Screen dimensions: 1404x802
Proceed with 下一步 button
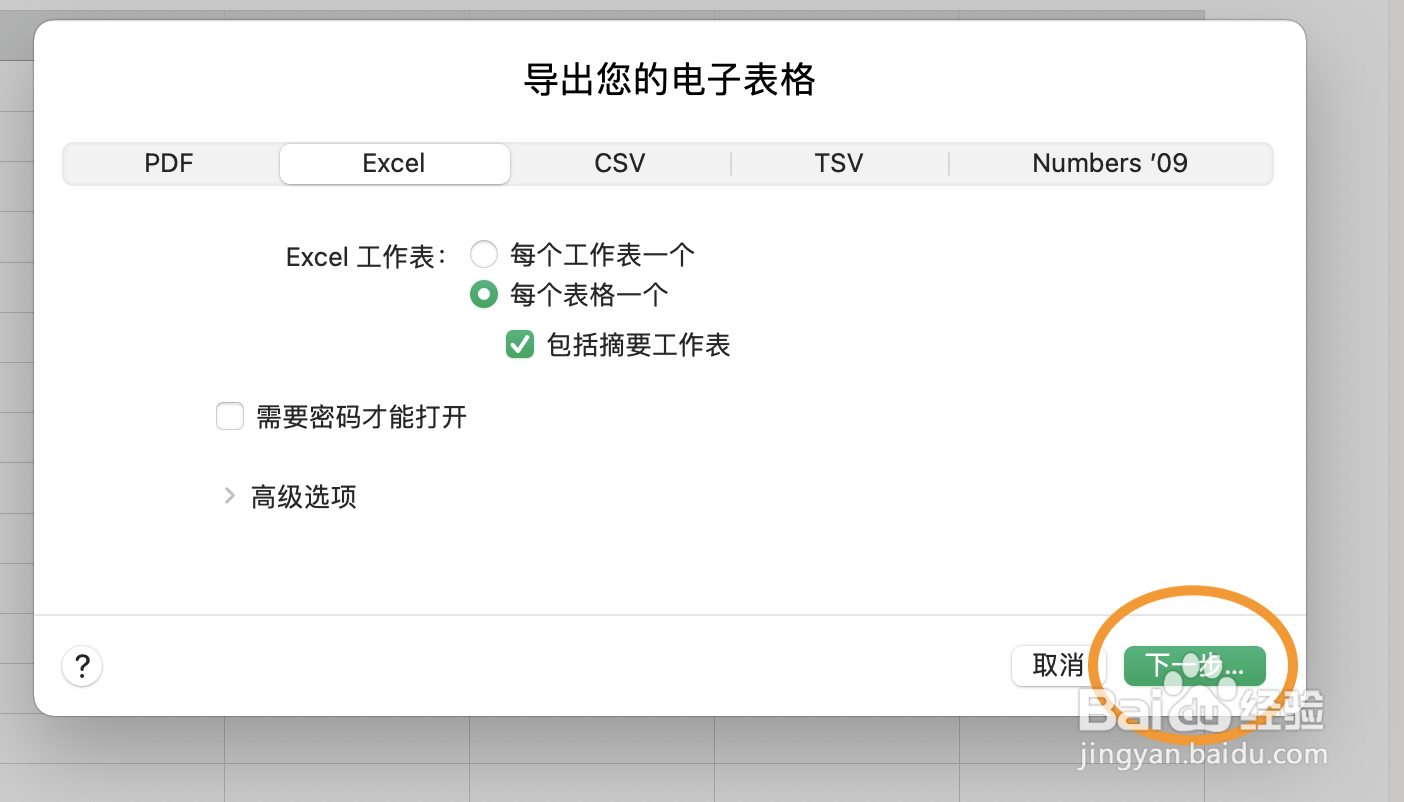(x=1194, y=665)
